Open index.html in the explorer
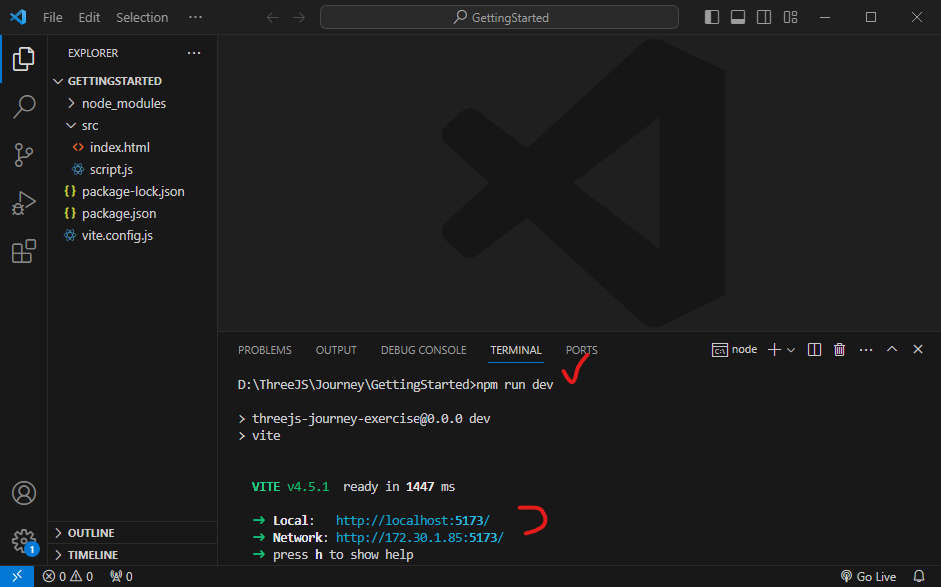Viewport: 941px width, 587px height. coord(133,147)
